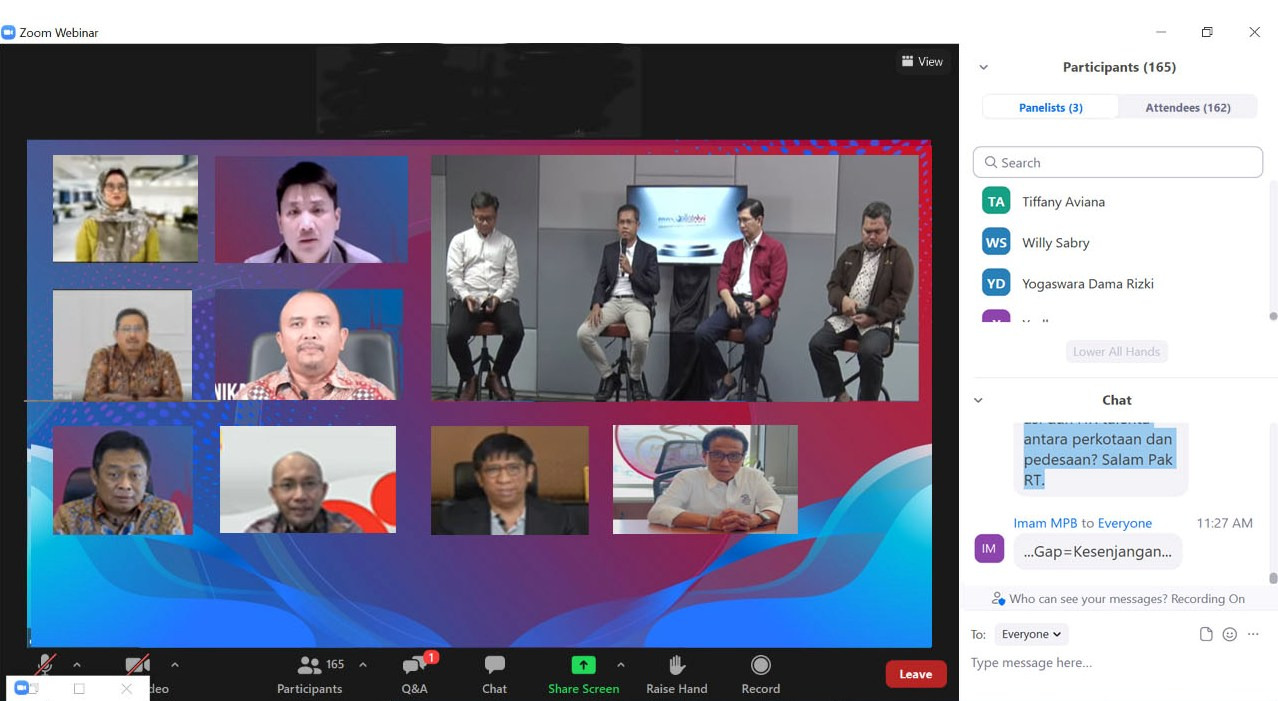Maximize the small floating window
The width and height of the screenshot is (1278, 701).
click(79, 688)
